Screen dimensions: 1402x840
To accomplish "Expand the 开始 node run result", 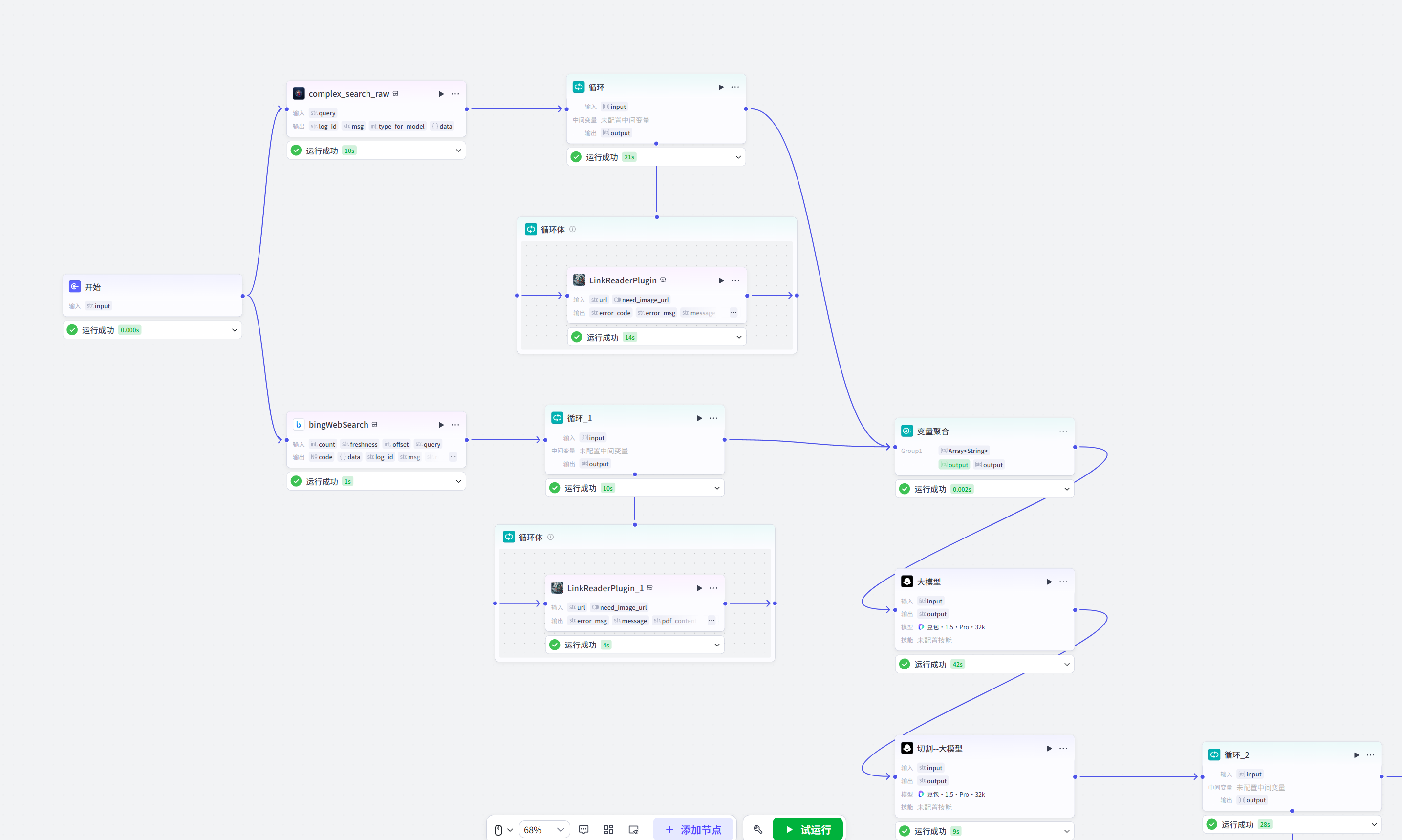I will click(x=235, y=330).
